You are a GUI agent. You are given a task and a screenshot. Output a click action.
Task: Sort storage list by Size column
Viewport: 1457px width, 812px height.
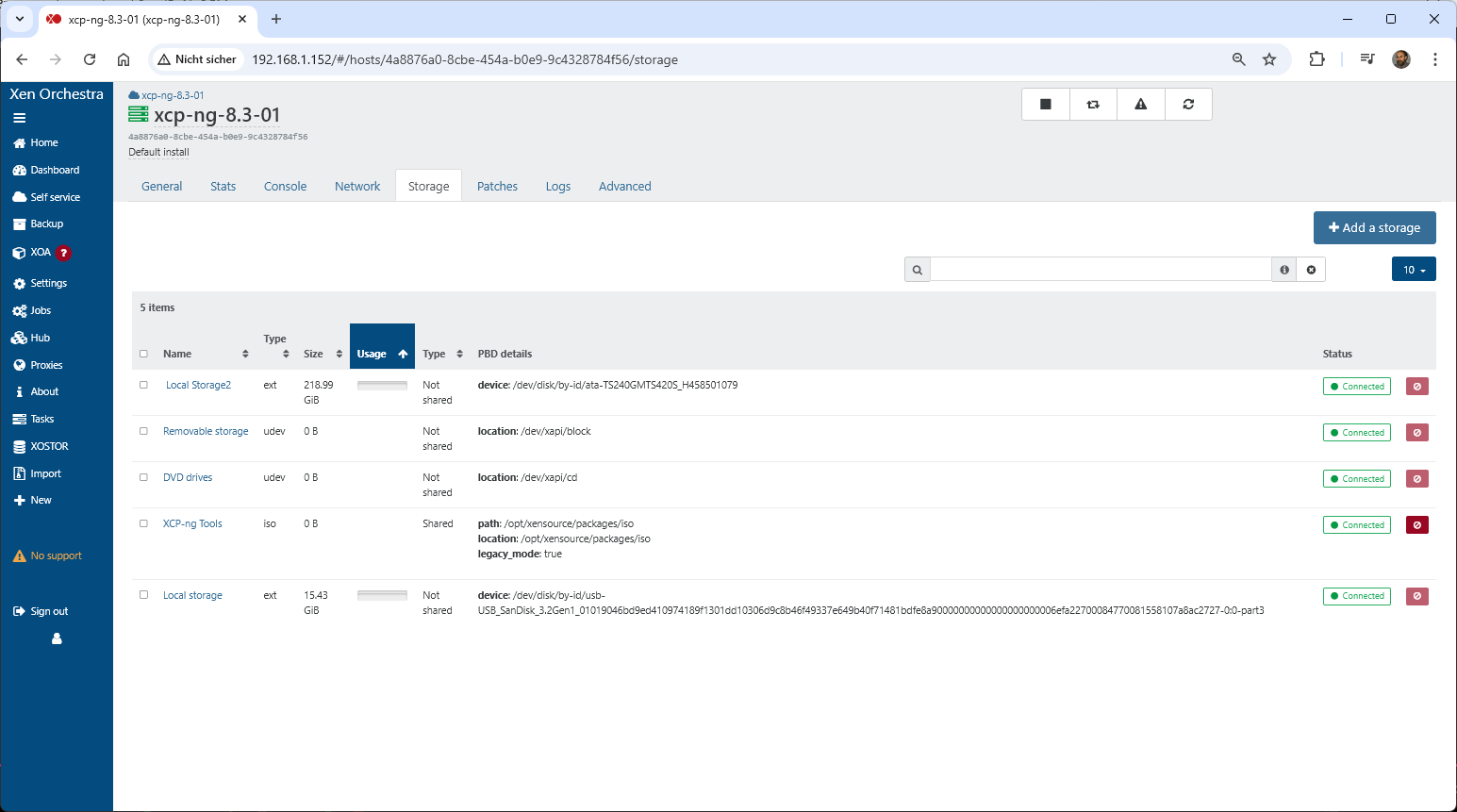click(x=323, y=354)
